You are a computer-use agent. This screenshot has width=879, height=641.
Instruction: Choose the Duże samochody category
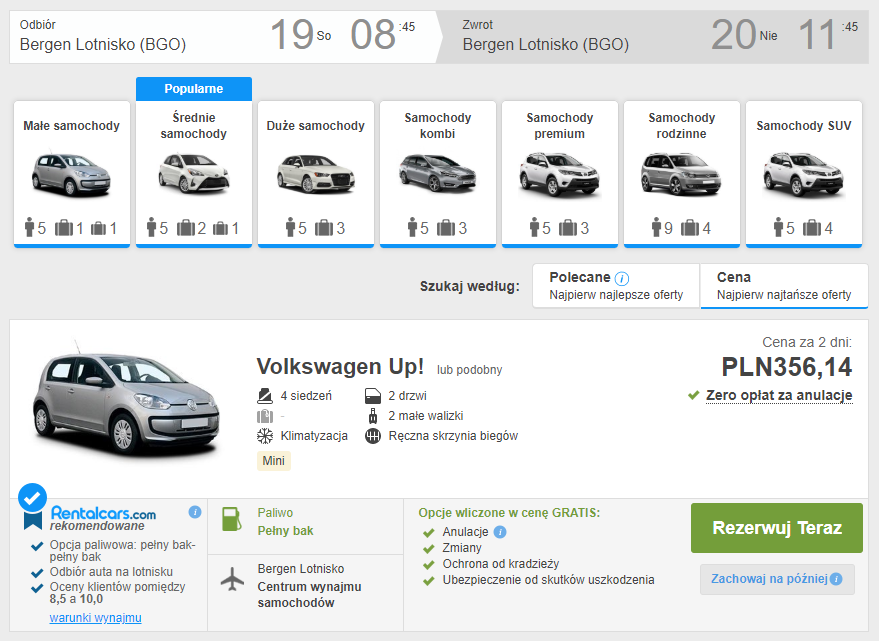316,174
